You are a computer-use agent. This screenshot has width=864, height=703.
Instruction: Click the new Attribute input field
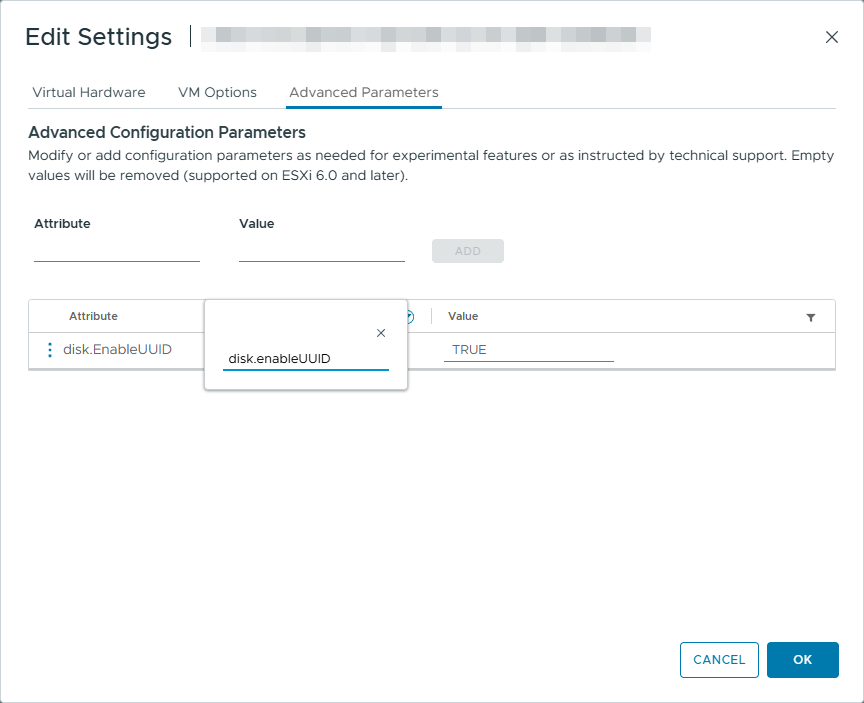(x=117, y=250)
